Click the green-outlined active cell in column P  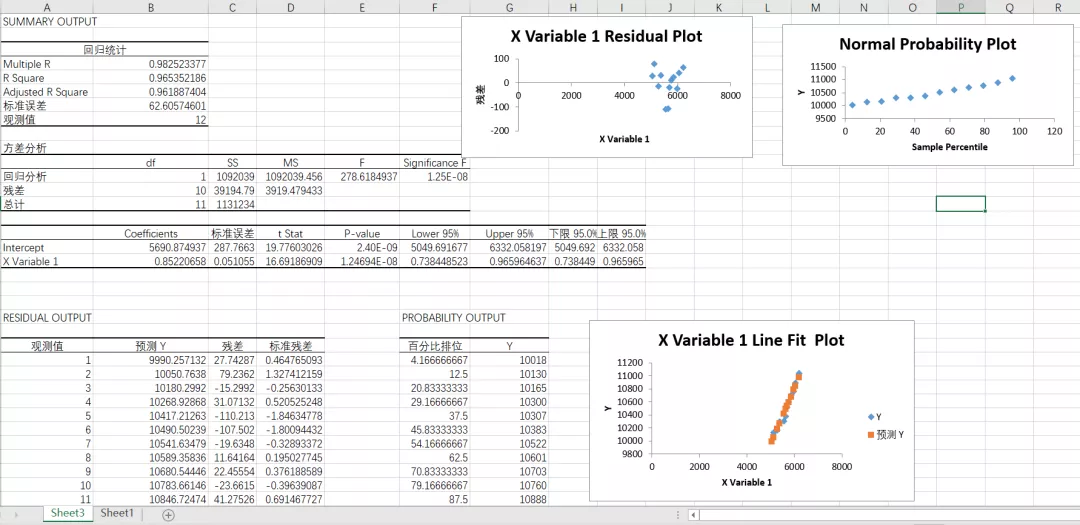point(960,204)
